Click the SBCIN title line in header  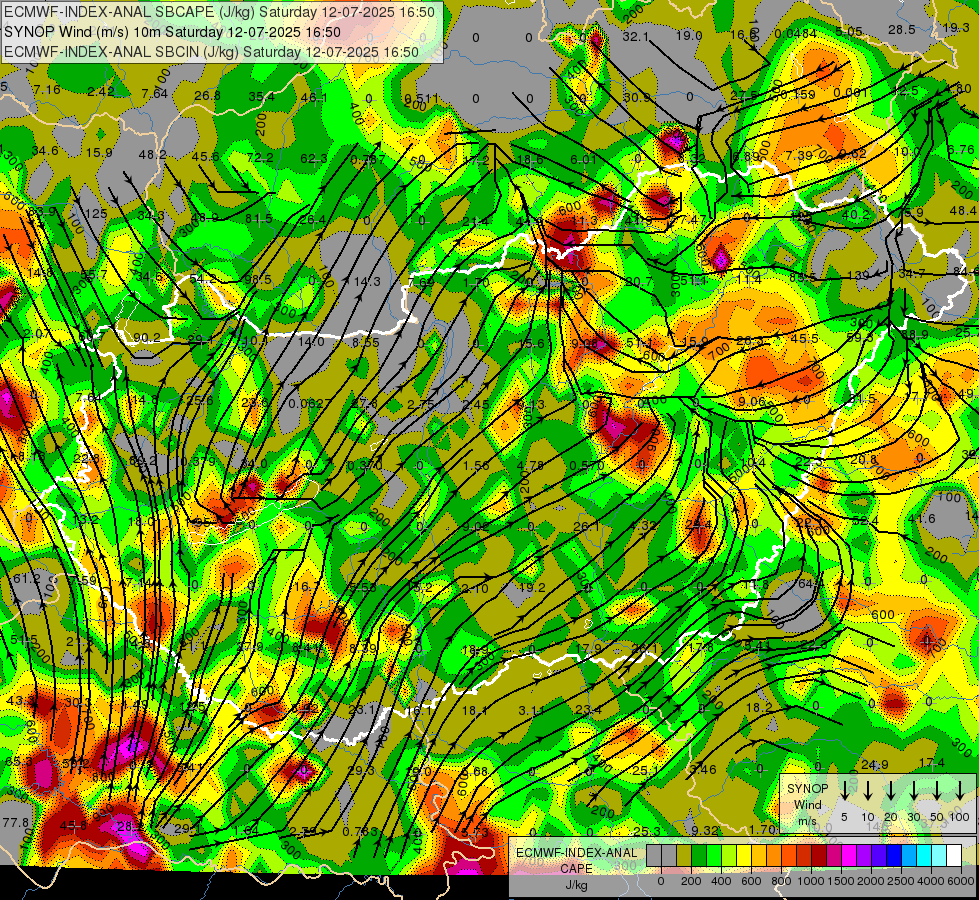(211, 52)
